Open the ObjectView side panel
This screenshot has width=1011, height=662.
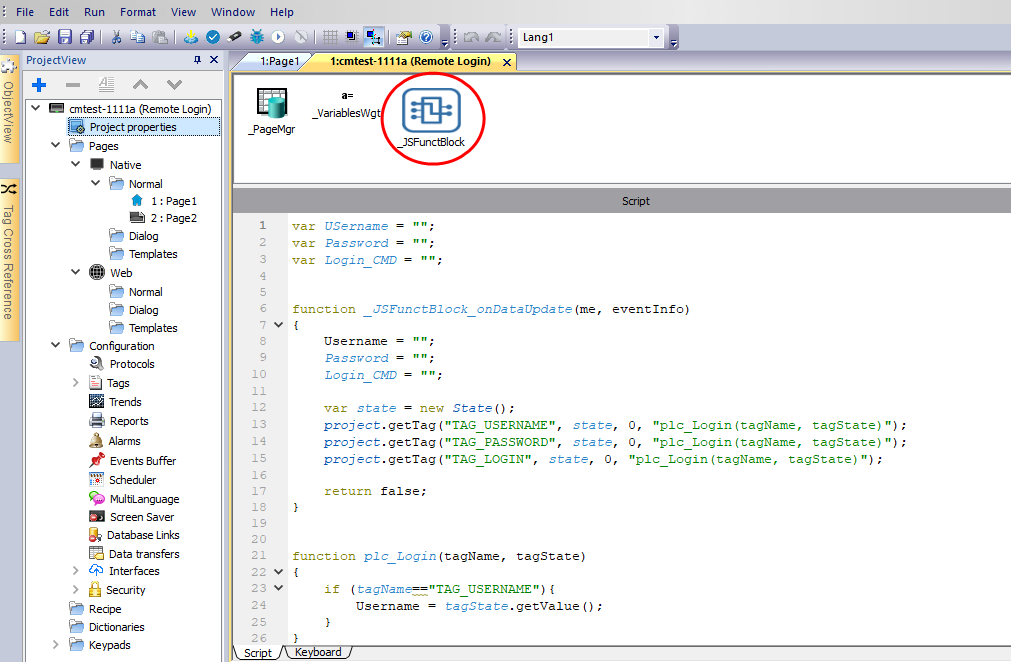pos(9,110)
